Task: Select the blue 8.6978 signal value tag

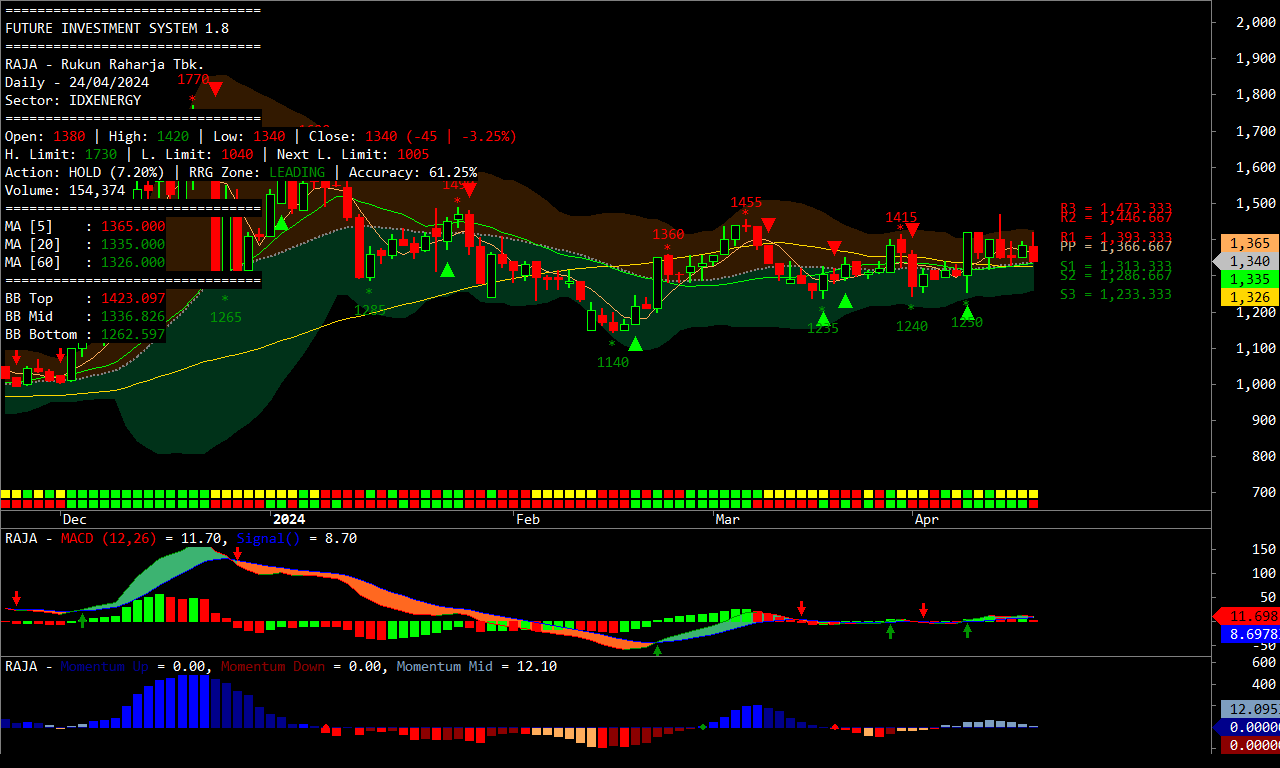Action: 1249,635
